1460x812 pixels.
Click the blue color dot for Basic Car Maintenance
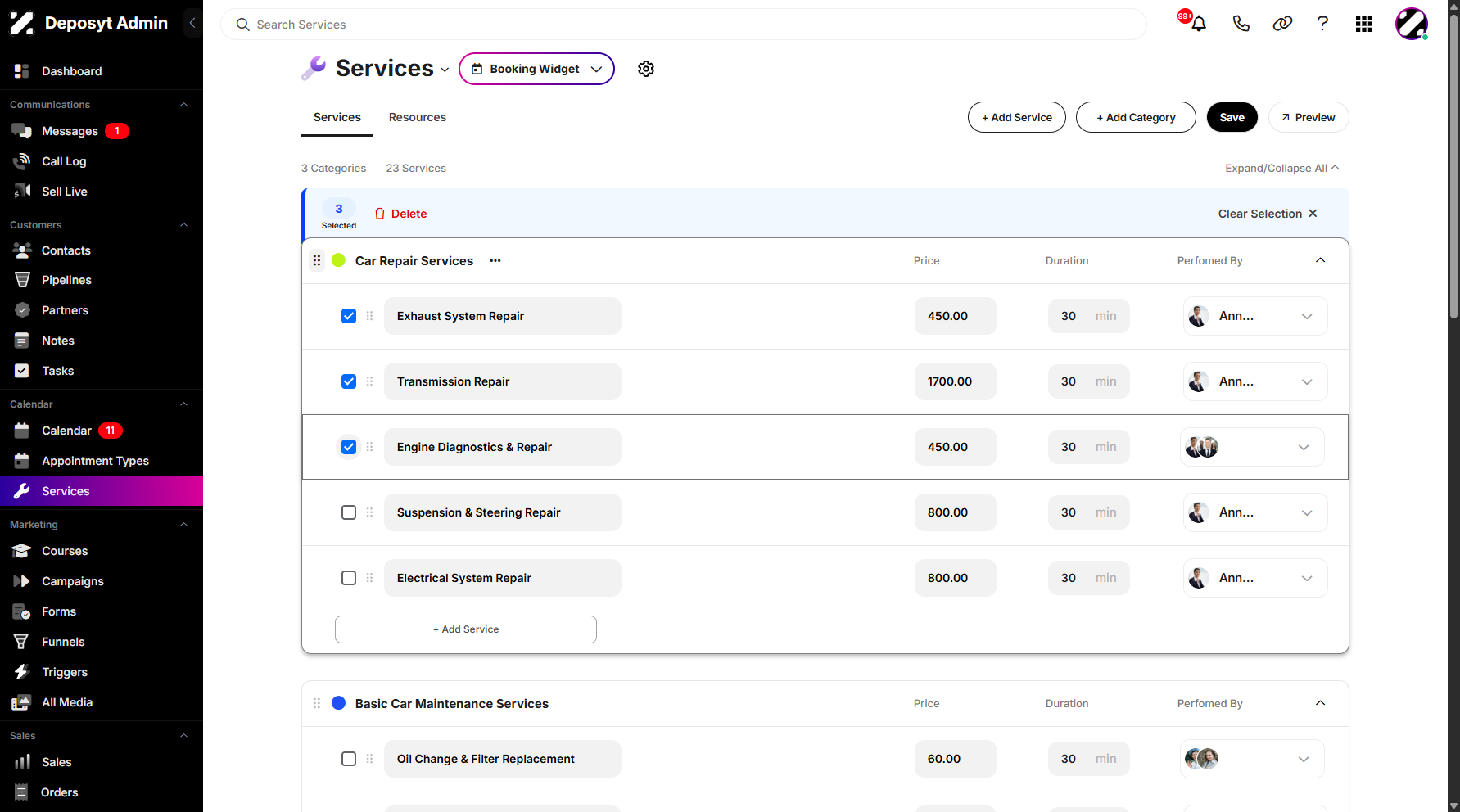tap(338, 703)
